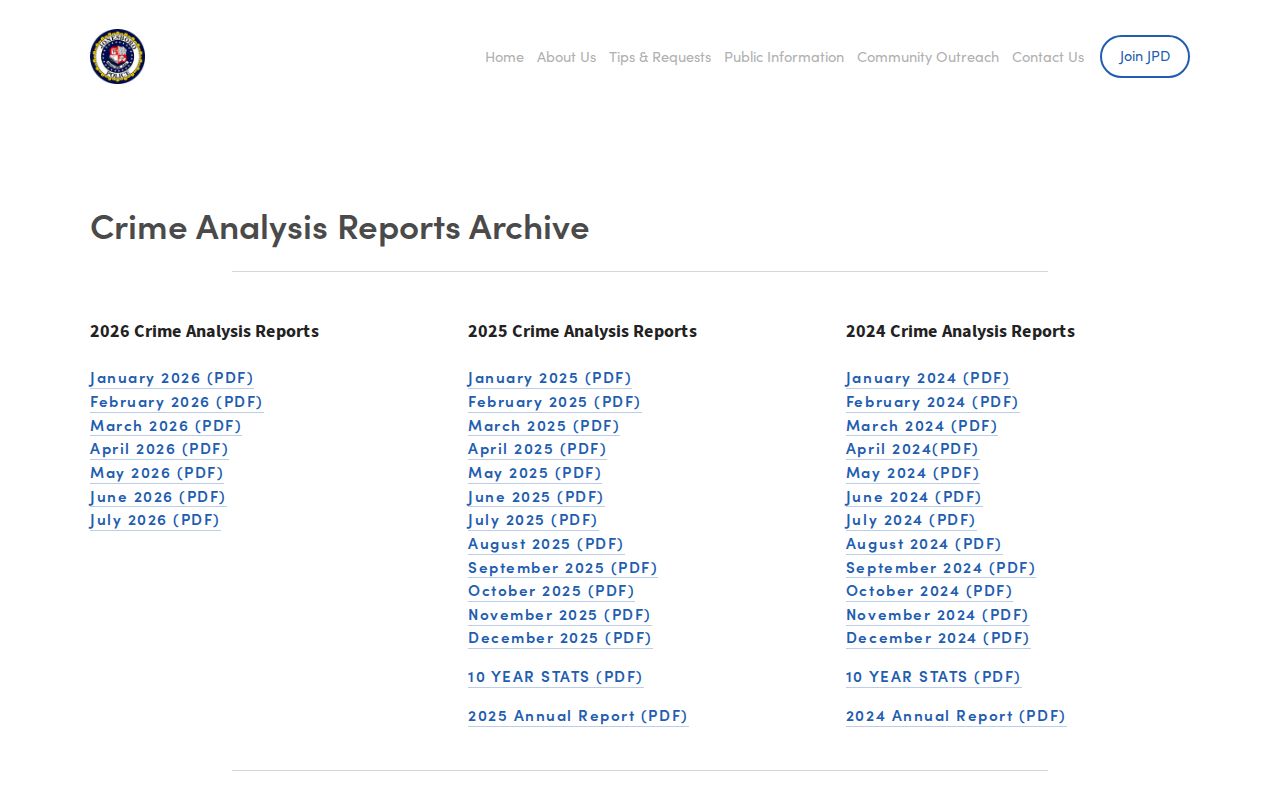Open the About Us menu
Screen dimensions: 1280x800
(566, 57)
